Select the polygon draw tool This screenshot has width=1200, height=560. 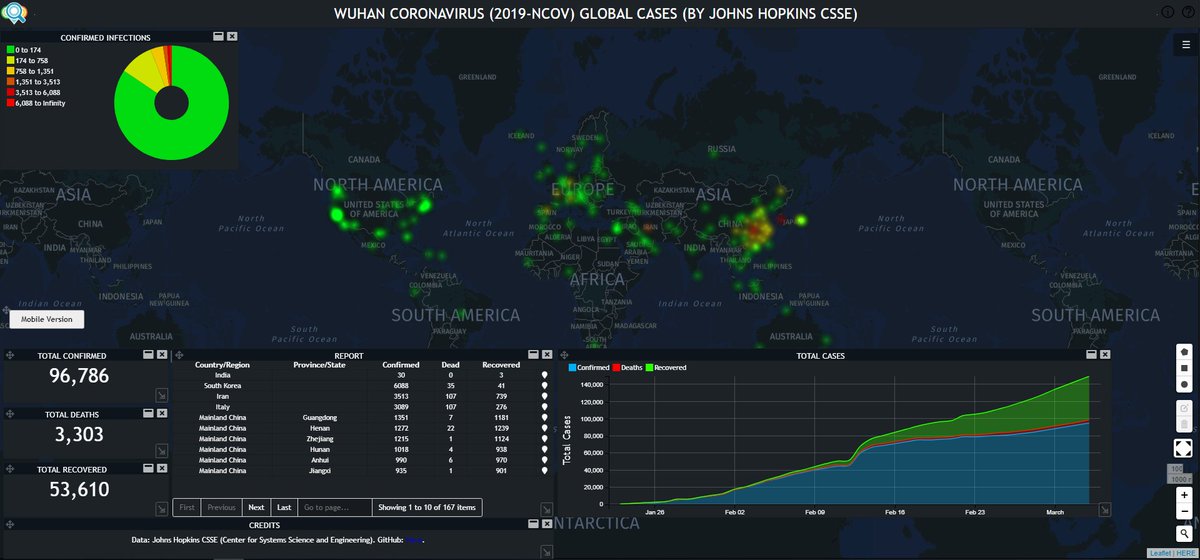(x=1185, y=352)
